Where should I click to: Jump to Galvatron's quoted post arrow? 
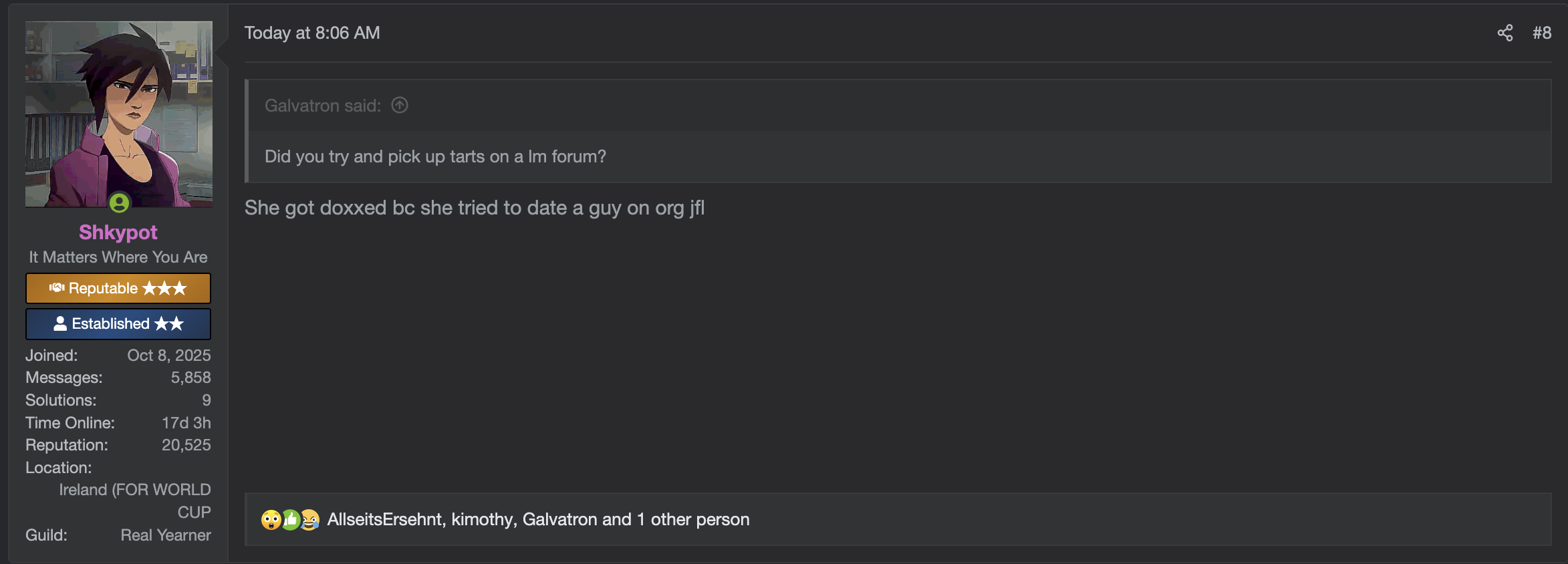[x=400, y=106]
